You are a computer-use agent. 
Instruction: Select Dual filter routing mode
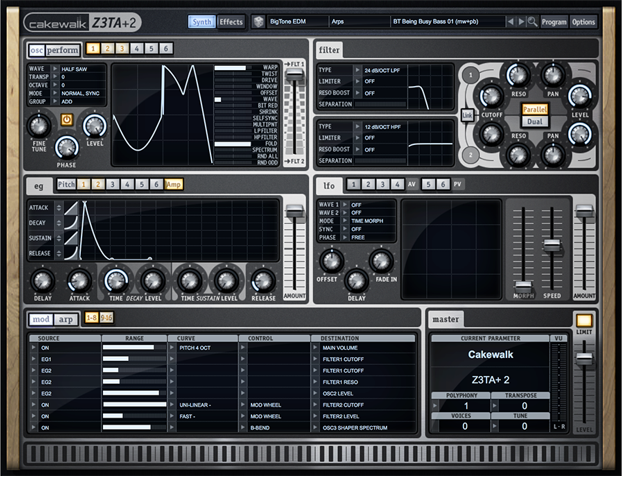click(x=535, y=122)
